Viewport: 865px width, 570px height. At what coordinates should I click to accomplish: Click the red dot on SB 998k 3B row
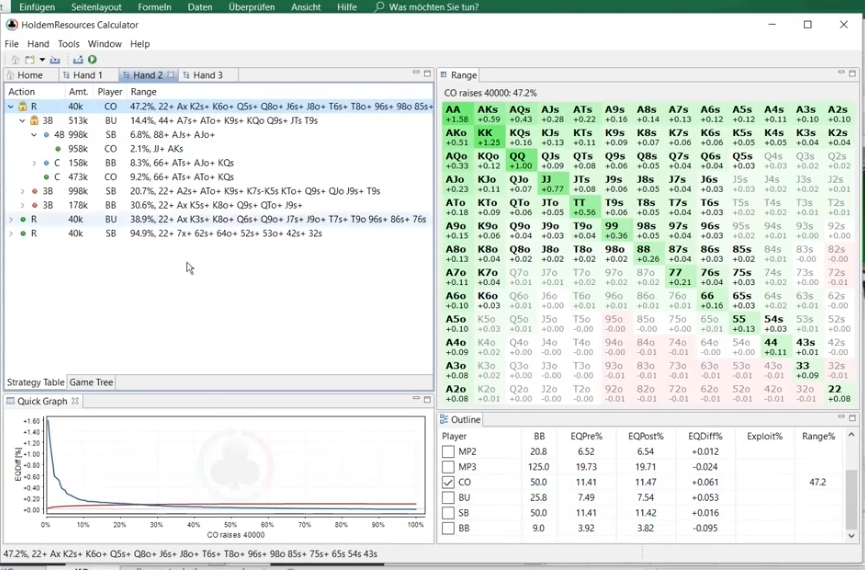coord(35,191)
